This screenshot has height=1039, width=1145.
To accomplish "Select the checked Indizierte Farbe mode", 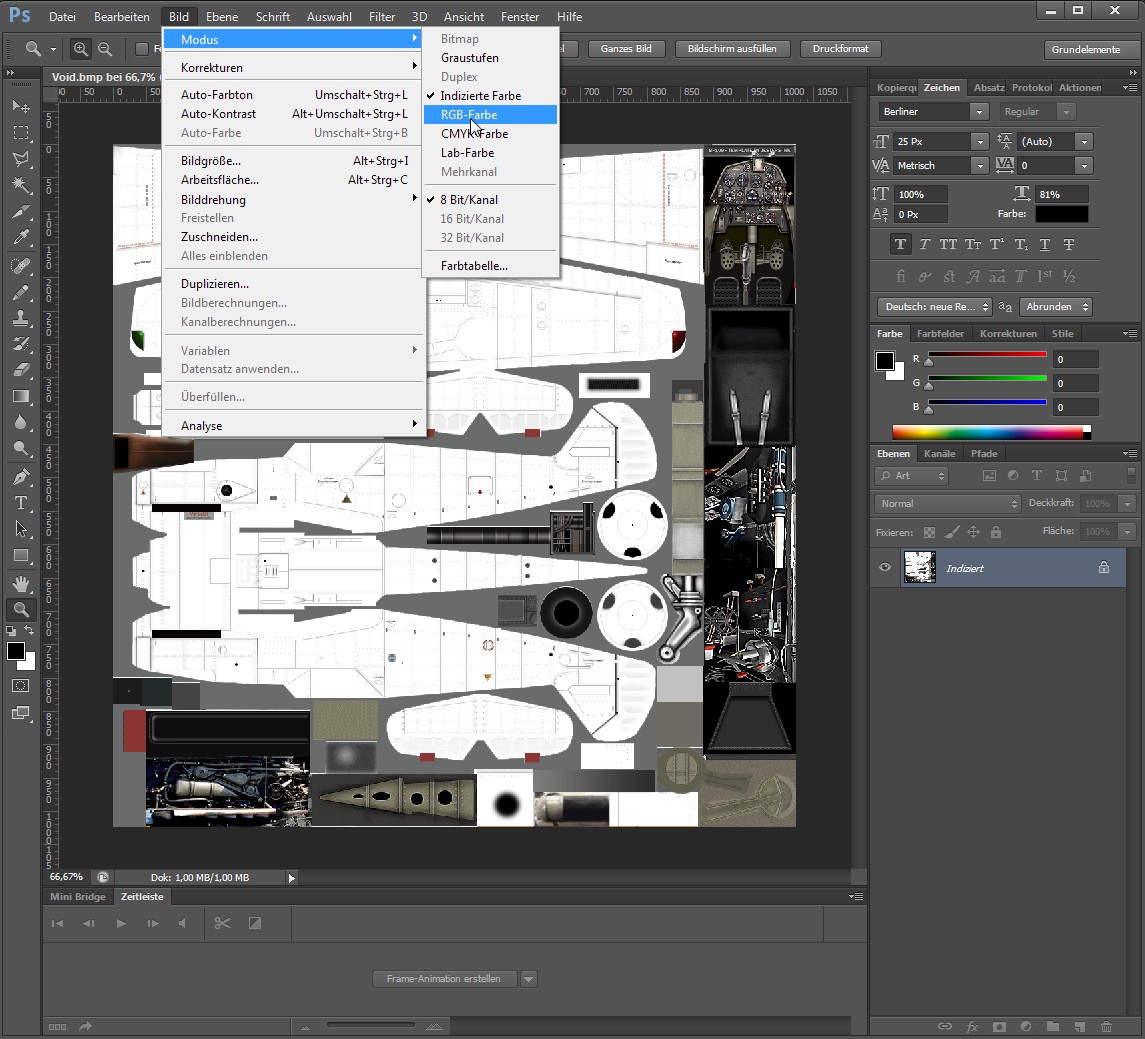I will pos(480,96).
